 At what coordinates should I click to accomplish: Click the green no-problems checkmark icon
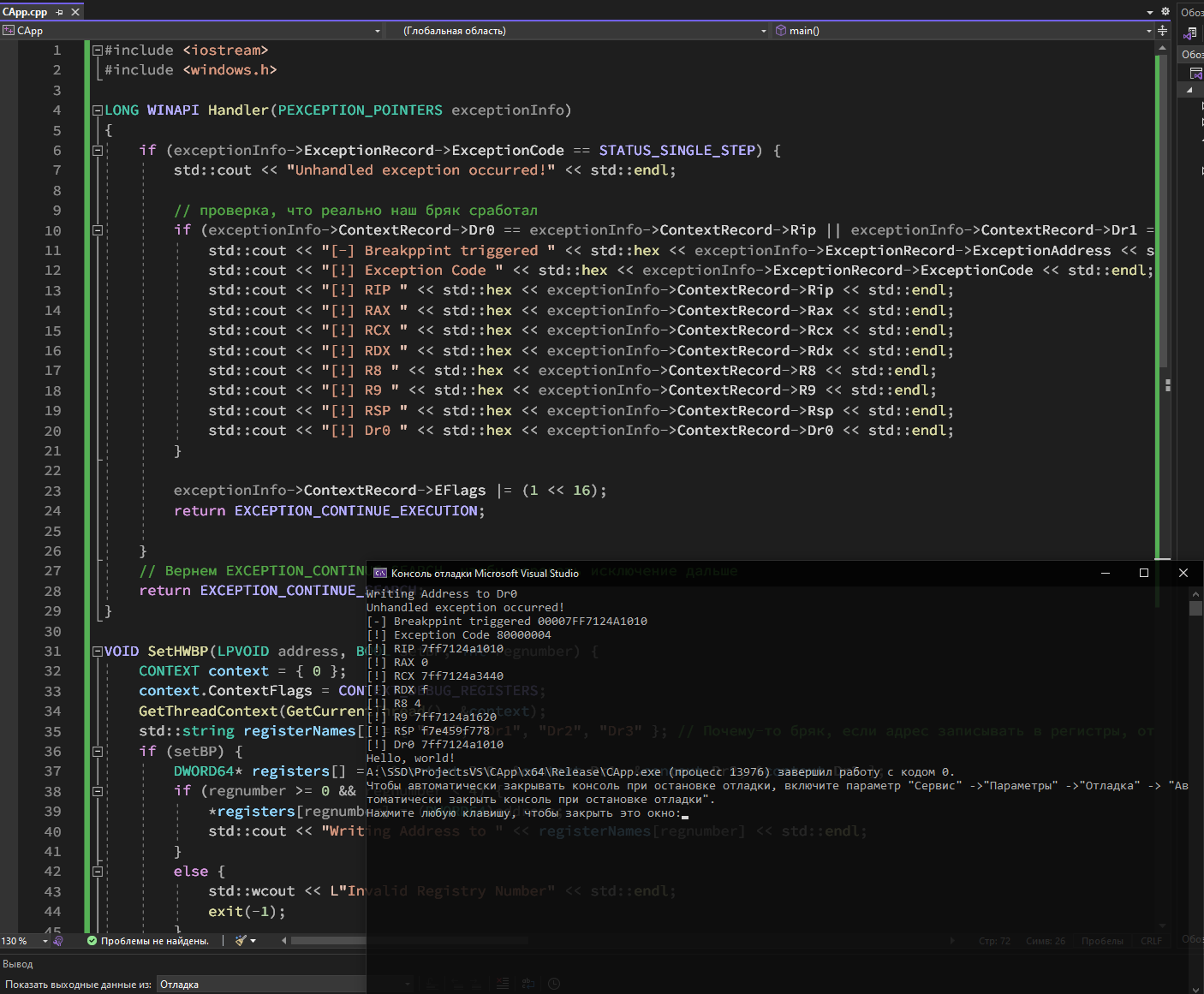[92, 941]
